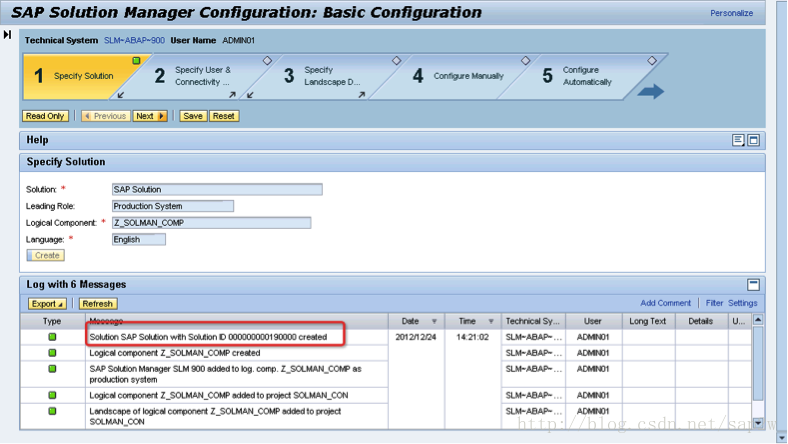
Task: Open the log Settings link
Action: 742,303
